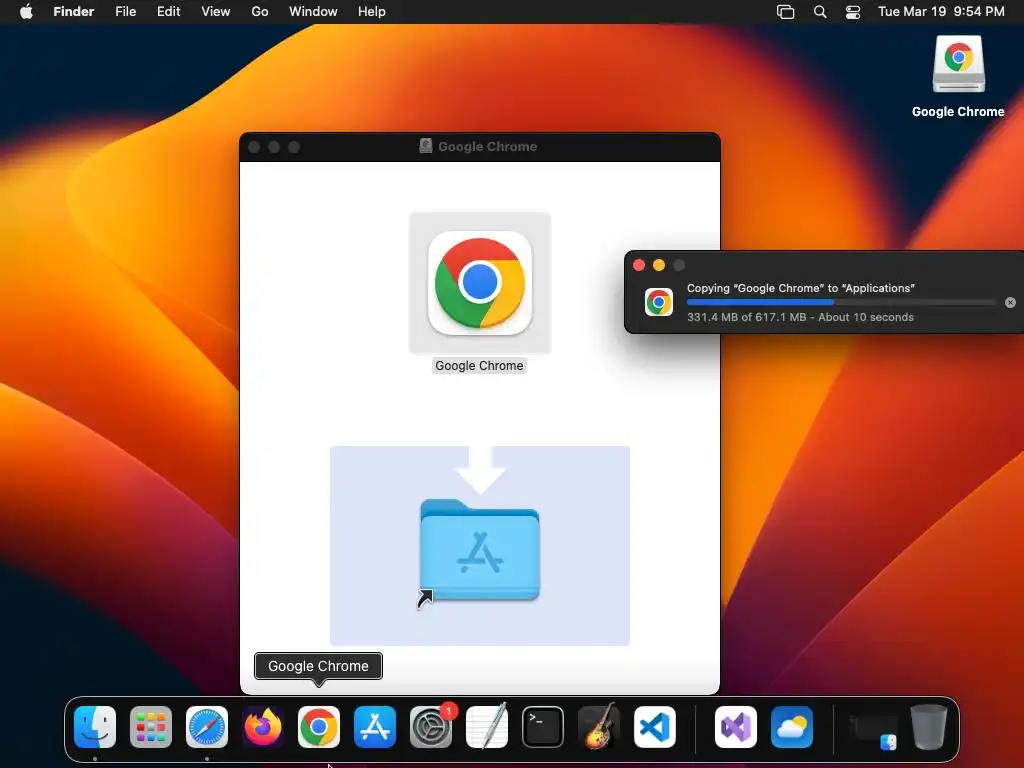Open the cloud weather app in the Dock
The width and height of the screenshot is (1024, 768).
point(792,727)
